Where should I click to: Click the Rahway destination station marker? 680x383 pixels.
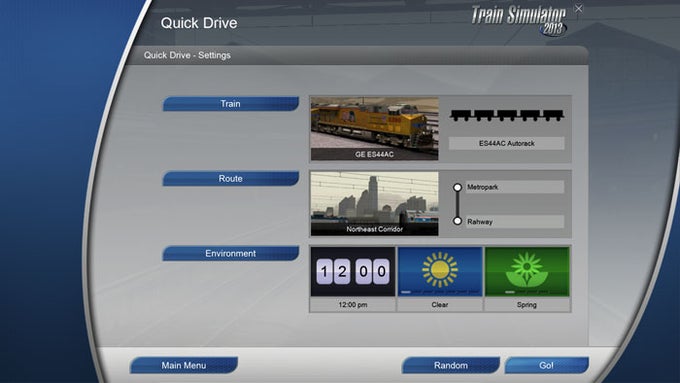[x=457, y=221]
